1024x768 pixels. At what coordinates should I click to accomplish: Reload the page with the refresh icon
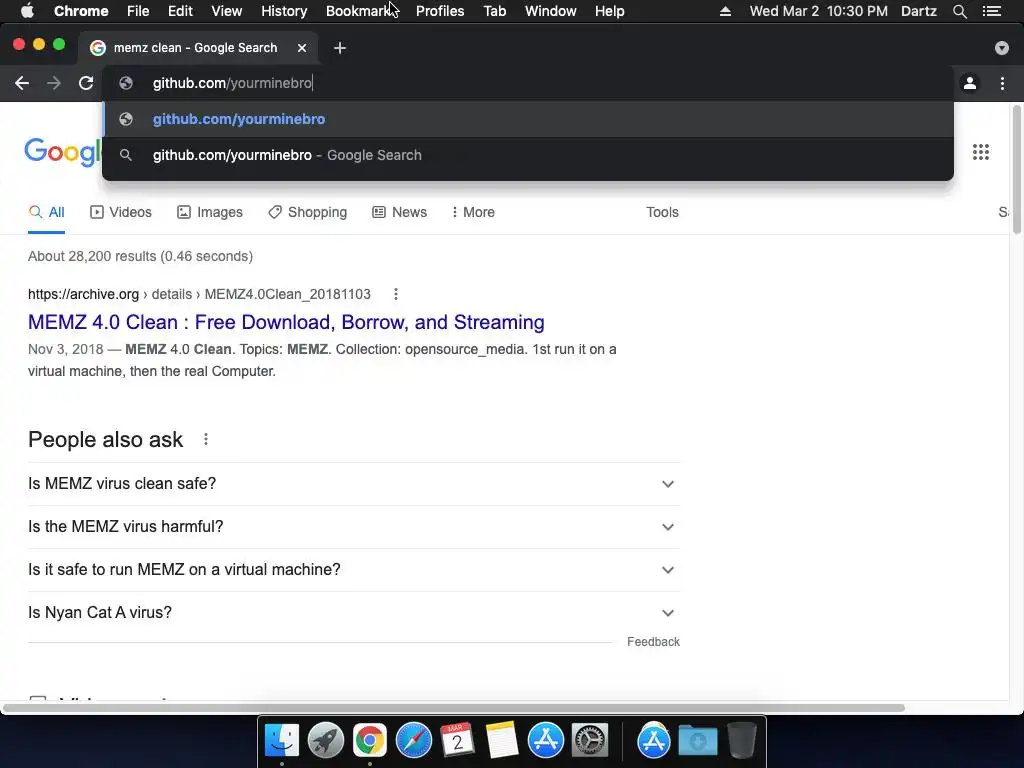click(86, 83)
